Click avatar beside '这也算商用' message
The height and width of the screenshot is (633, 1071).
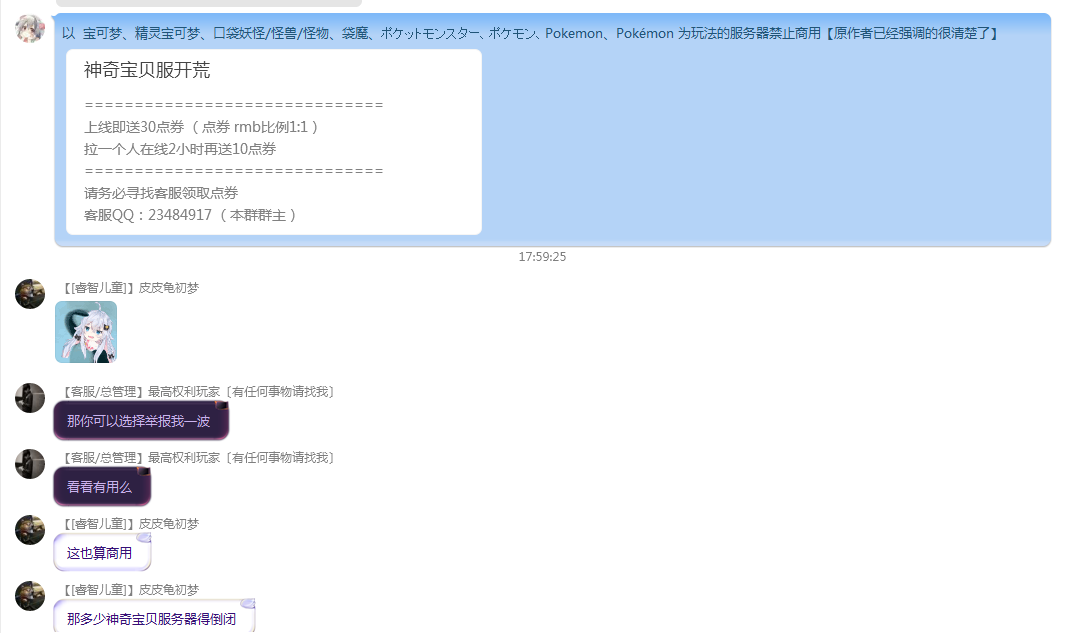coord(30,530)
